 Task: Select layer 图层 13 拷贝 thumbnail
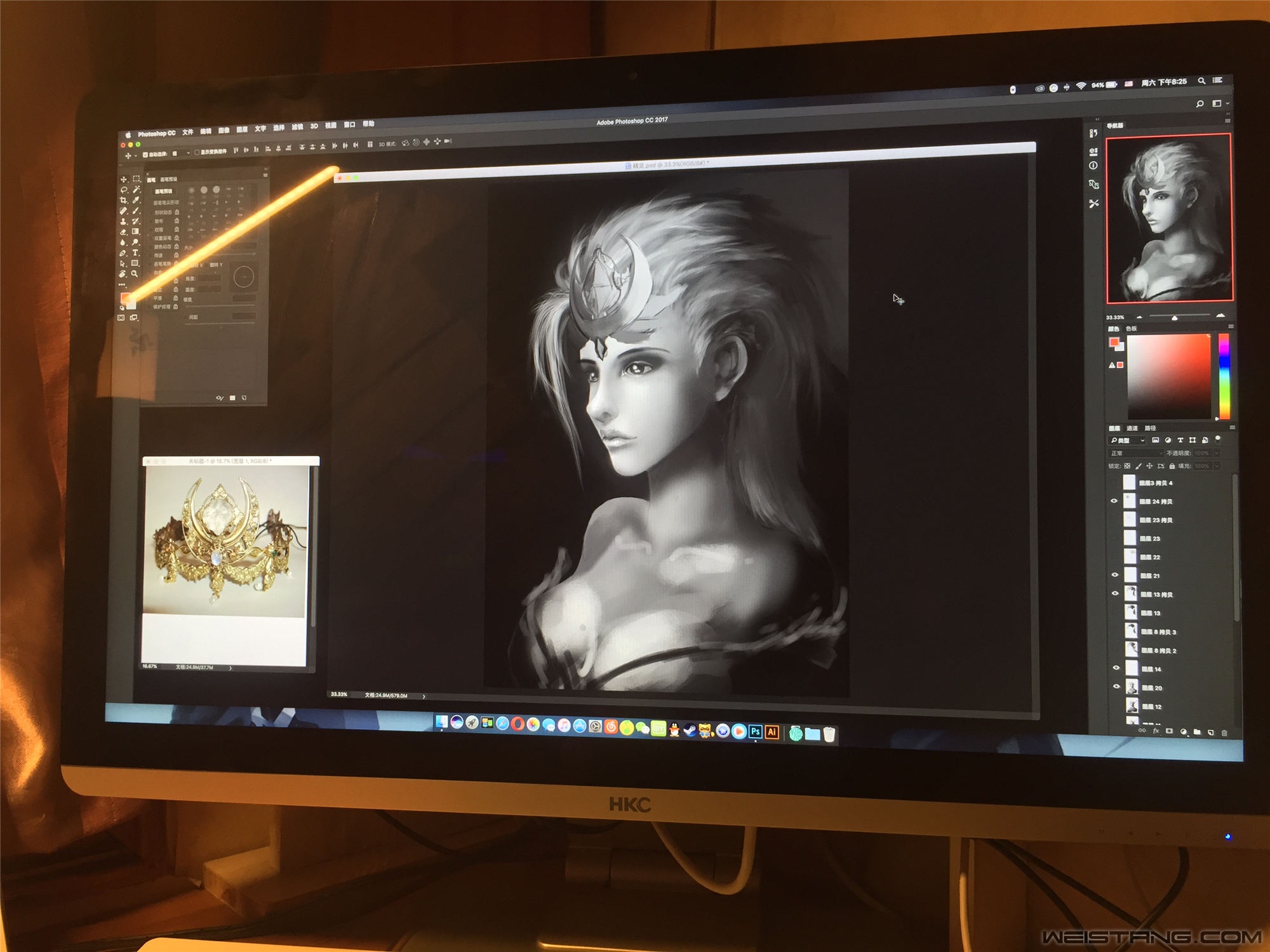[1131, 593]
